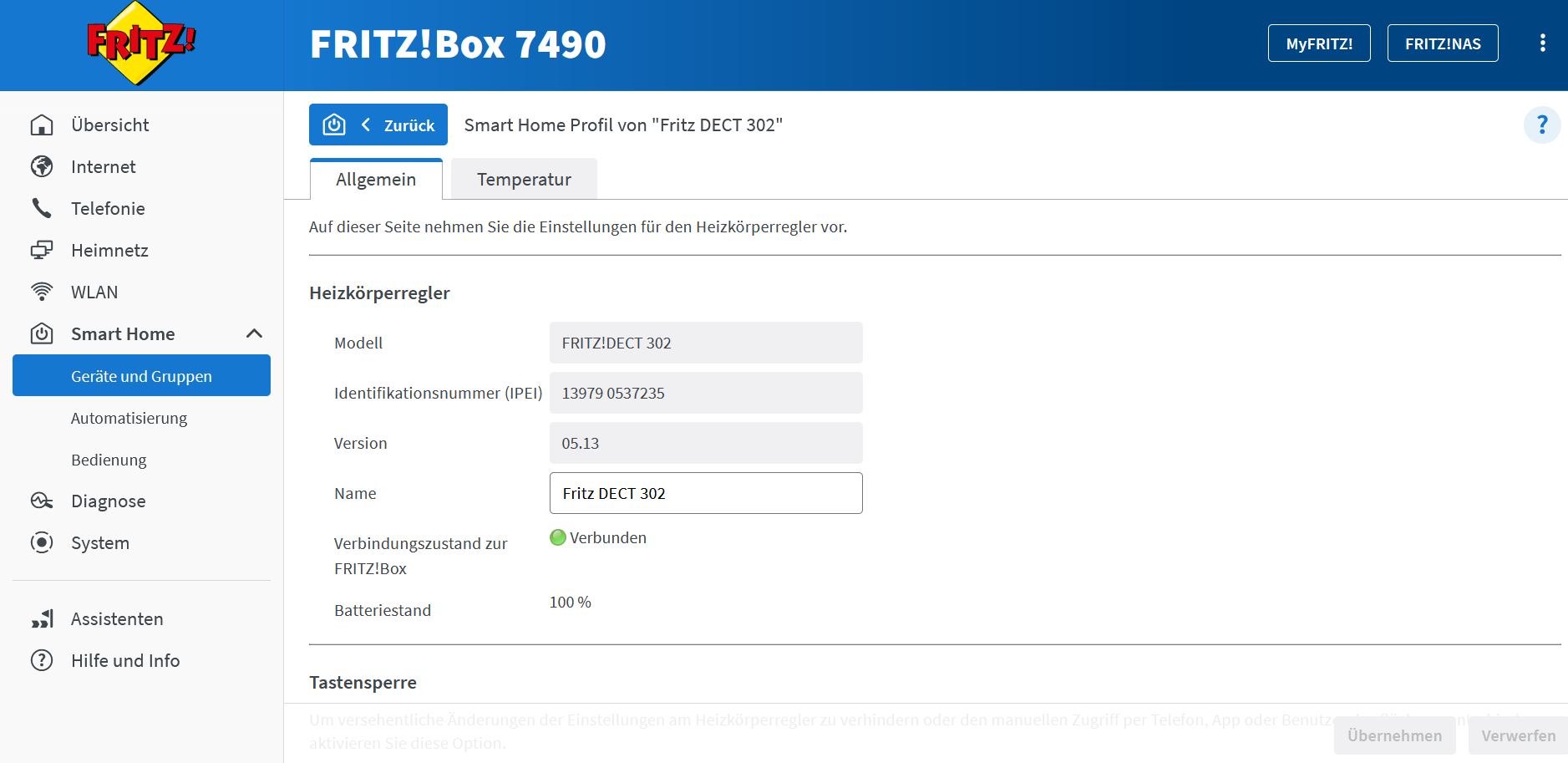Click the Telefonie phone handset icon
1568x763 pixels.
42,208
